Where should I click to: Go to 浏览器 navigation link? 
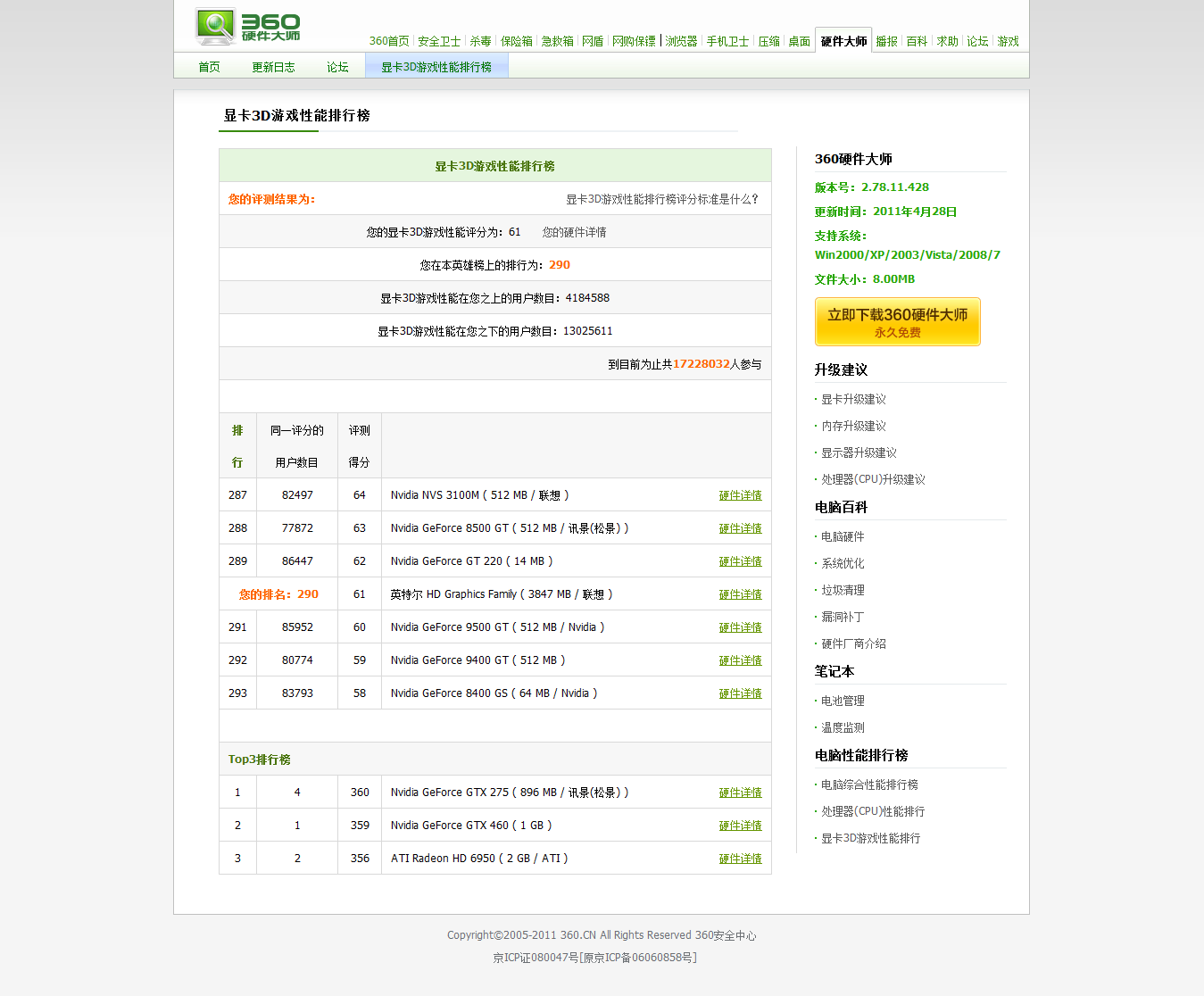[x=681, y=41]
